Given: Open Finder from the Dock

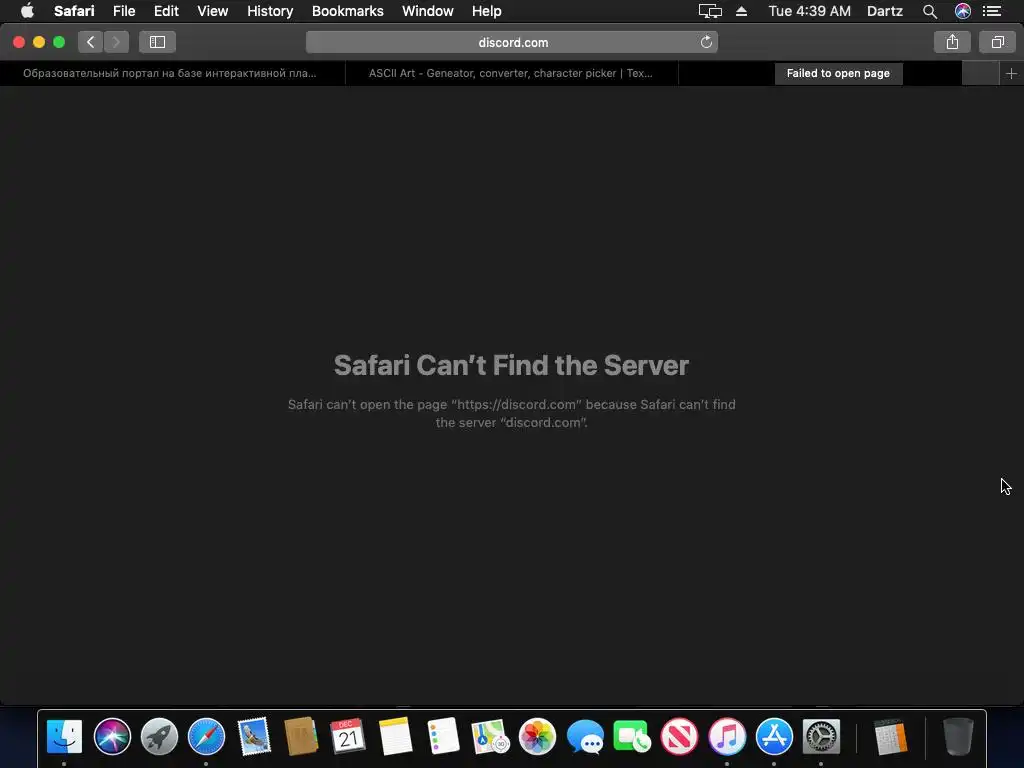Looking at the screenshot, I should [64, 736].
